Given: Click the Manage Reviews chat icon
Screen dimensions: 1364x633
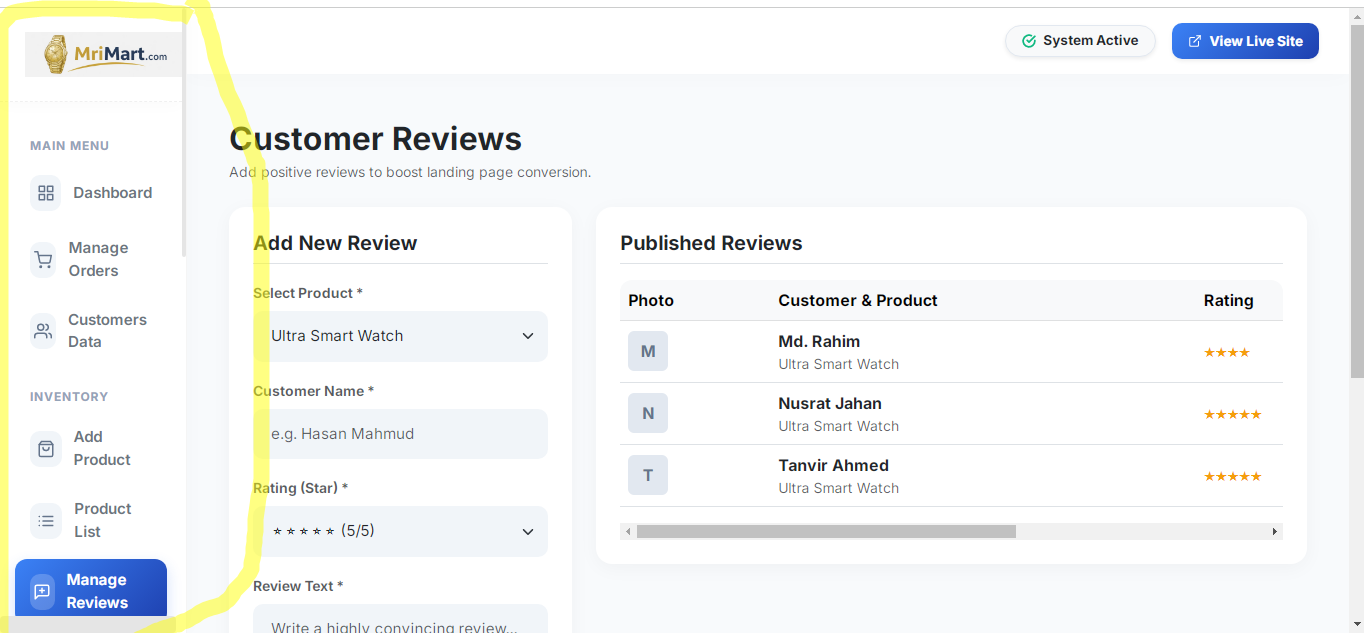Looking at the screenshot, I should [42, 591].
